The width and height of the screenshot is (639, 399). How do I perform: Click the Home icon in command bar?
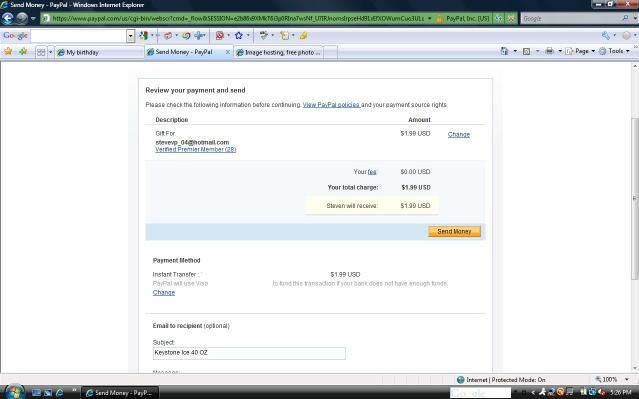click(x=505, y=51)
